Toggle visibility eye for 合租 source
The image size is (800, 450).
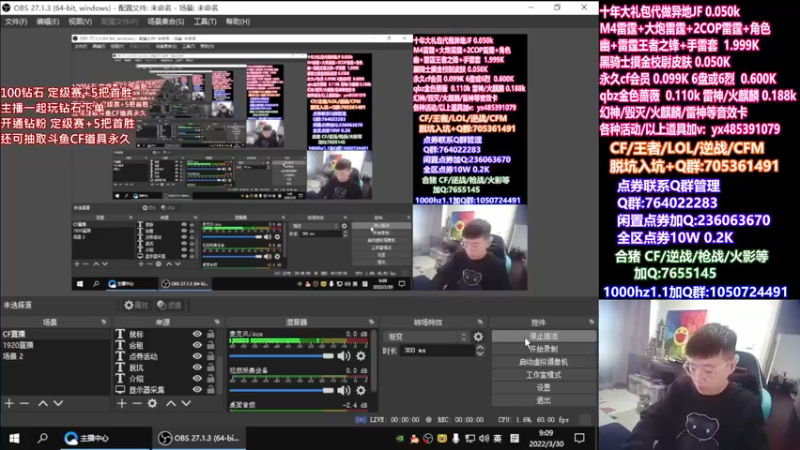[197, 345]
